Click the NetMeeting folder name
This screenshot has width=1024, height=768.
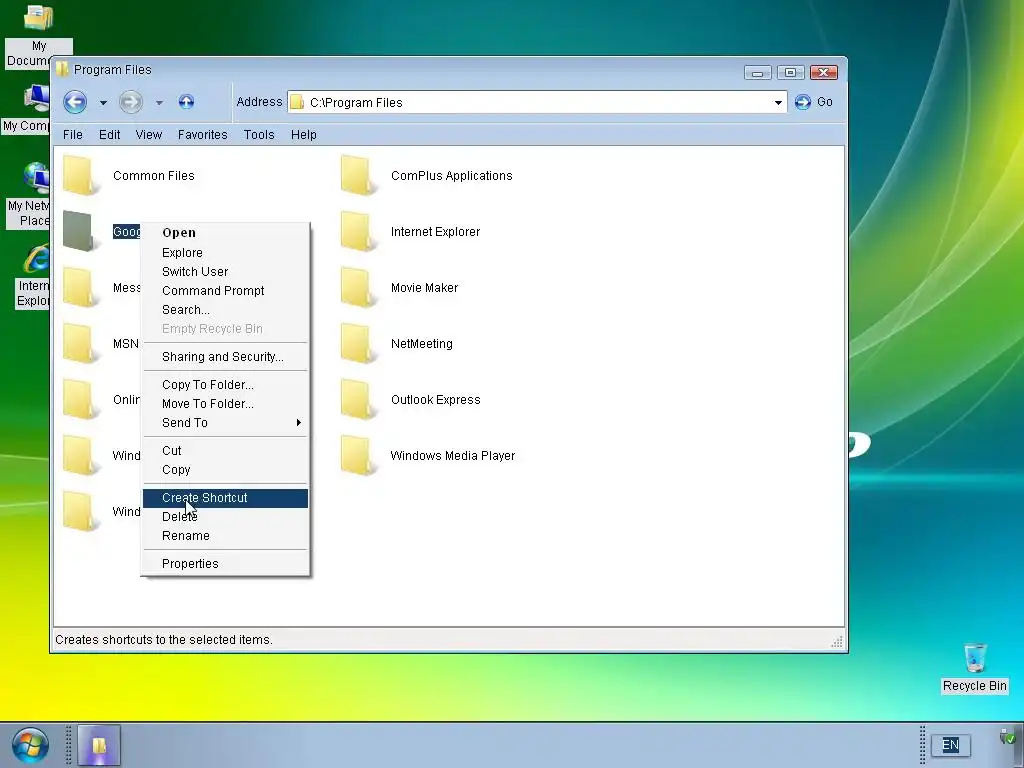pyautogui.click(x=421, y=344)
